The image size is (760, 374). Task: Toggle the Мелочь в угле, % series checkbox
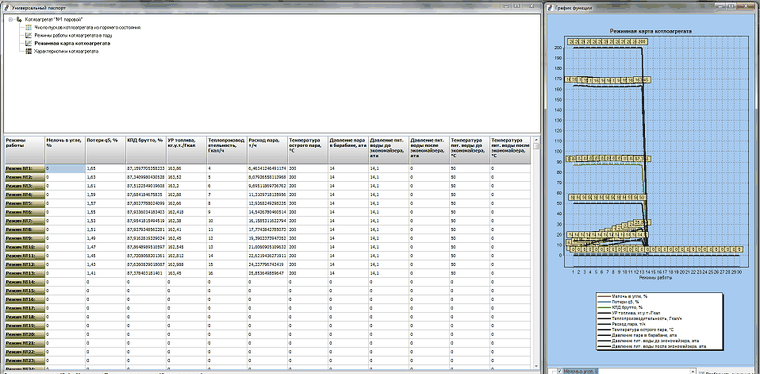pyautogui.click(x=560, y=371)
